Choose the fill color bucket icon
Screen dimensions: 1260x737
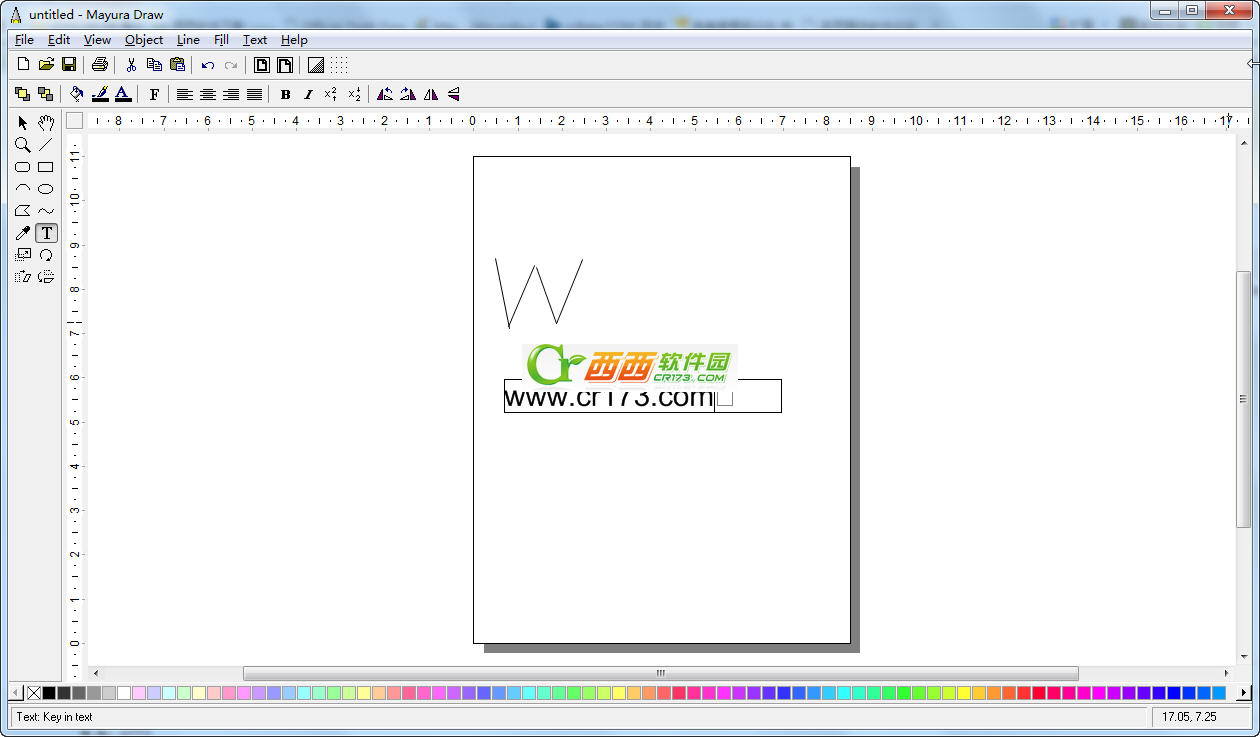pyautogui.click(x=77, y=94)
